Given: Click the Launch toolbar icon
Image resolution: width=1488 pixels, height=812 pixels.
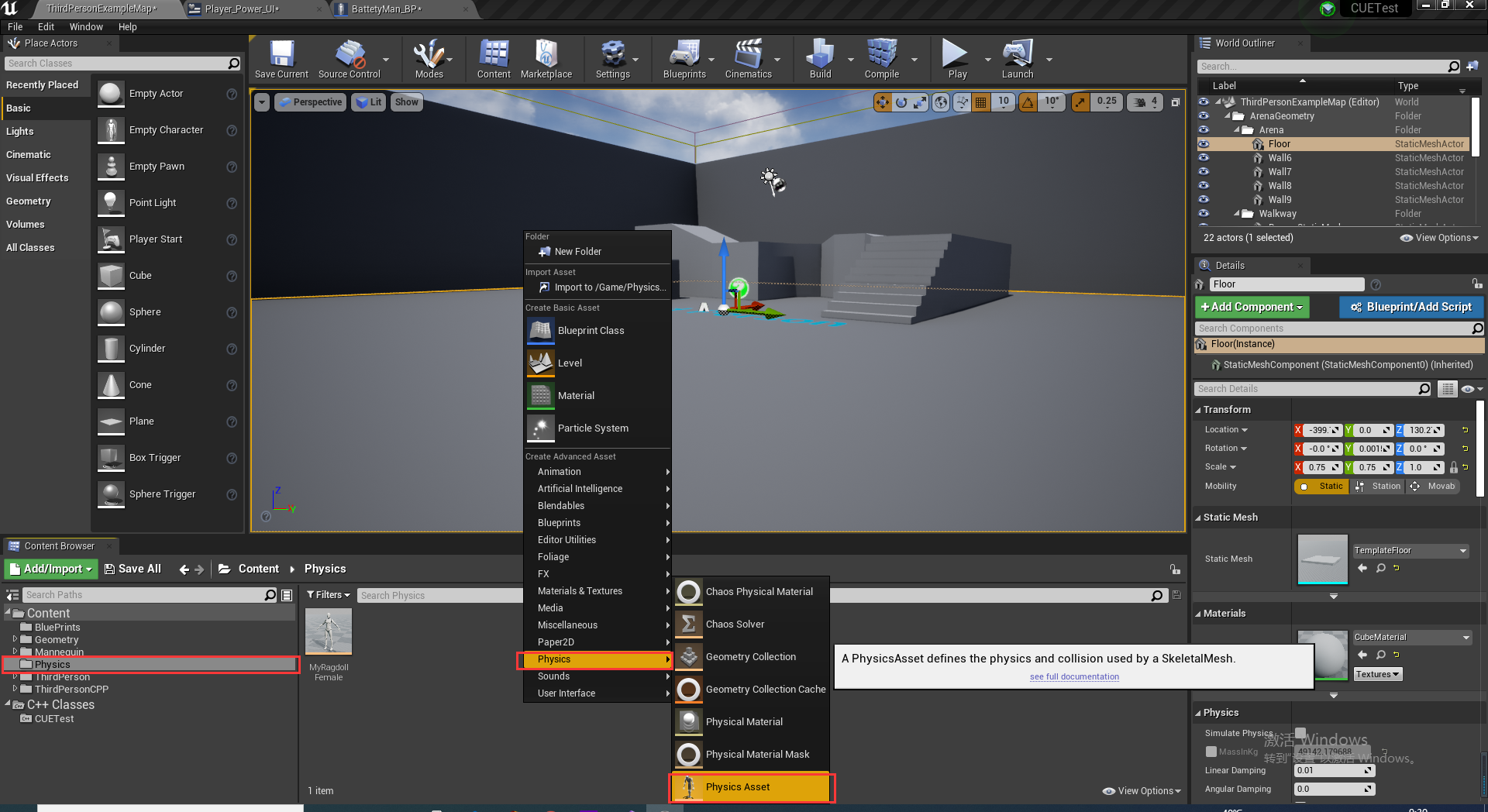Looking at the screenshot, I should (x=1018, y=59).
